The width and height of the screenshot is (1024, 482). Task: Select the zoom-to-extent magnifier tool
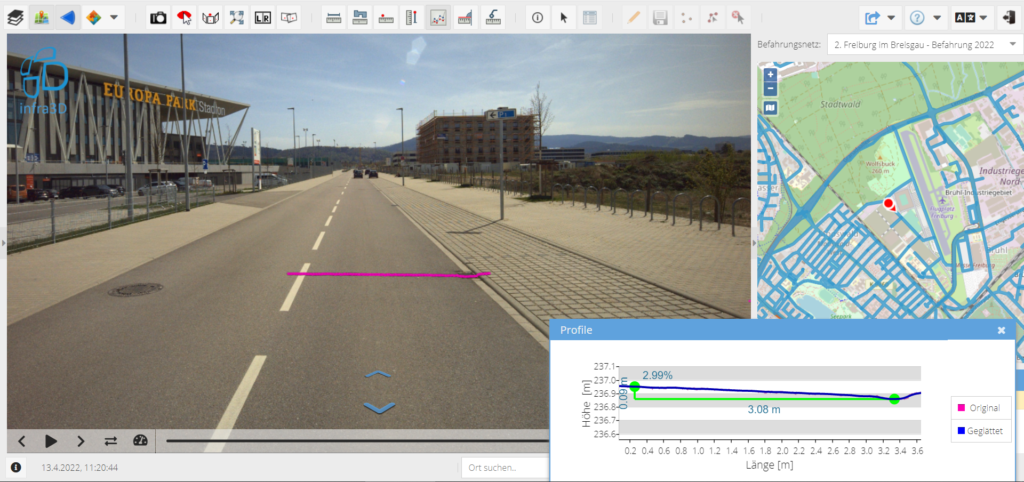pos(236,18)
